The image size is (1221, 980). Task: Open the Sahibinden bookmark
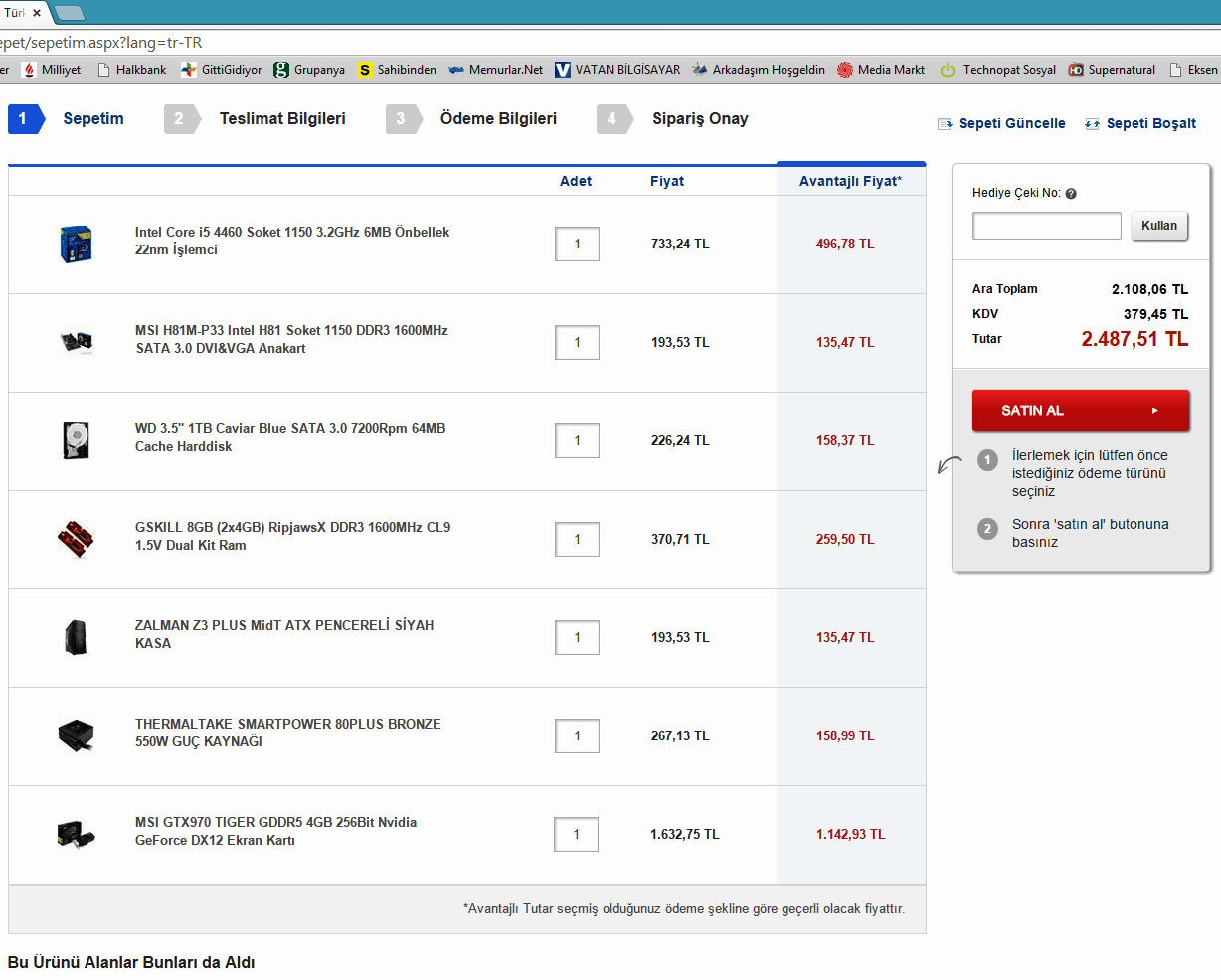(x=397, y=70)
